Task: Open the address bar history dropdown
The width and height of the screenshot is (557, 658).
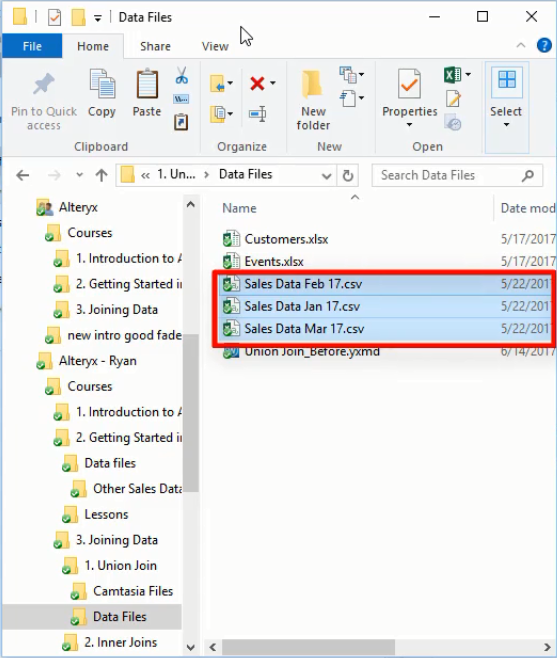Action: coord(327,176)
